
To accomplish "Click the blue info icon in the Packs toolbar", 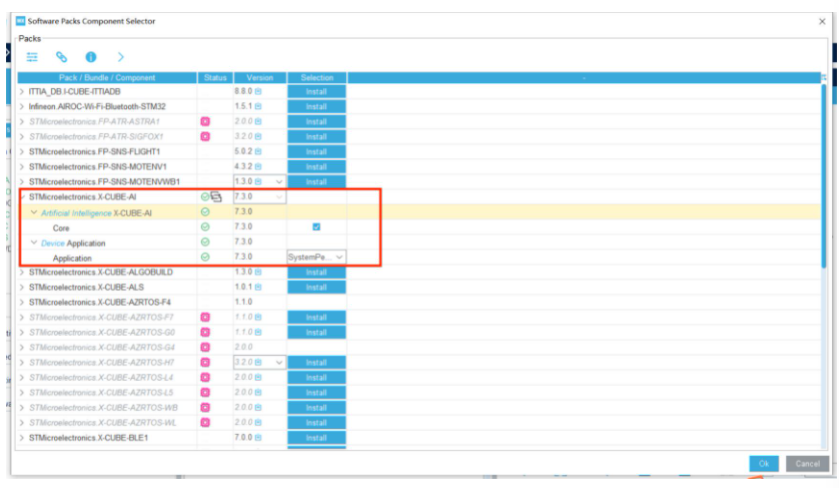I will [91, 57].
